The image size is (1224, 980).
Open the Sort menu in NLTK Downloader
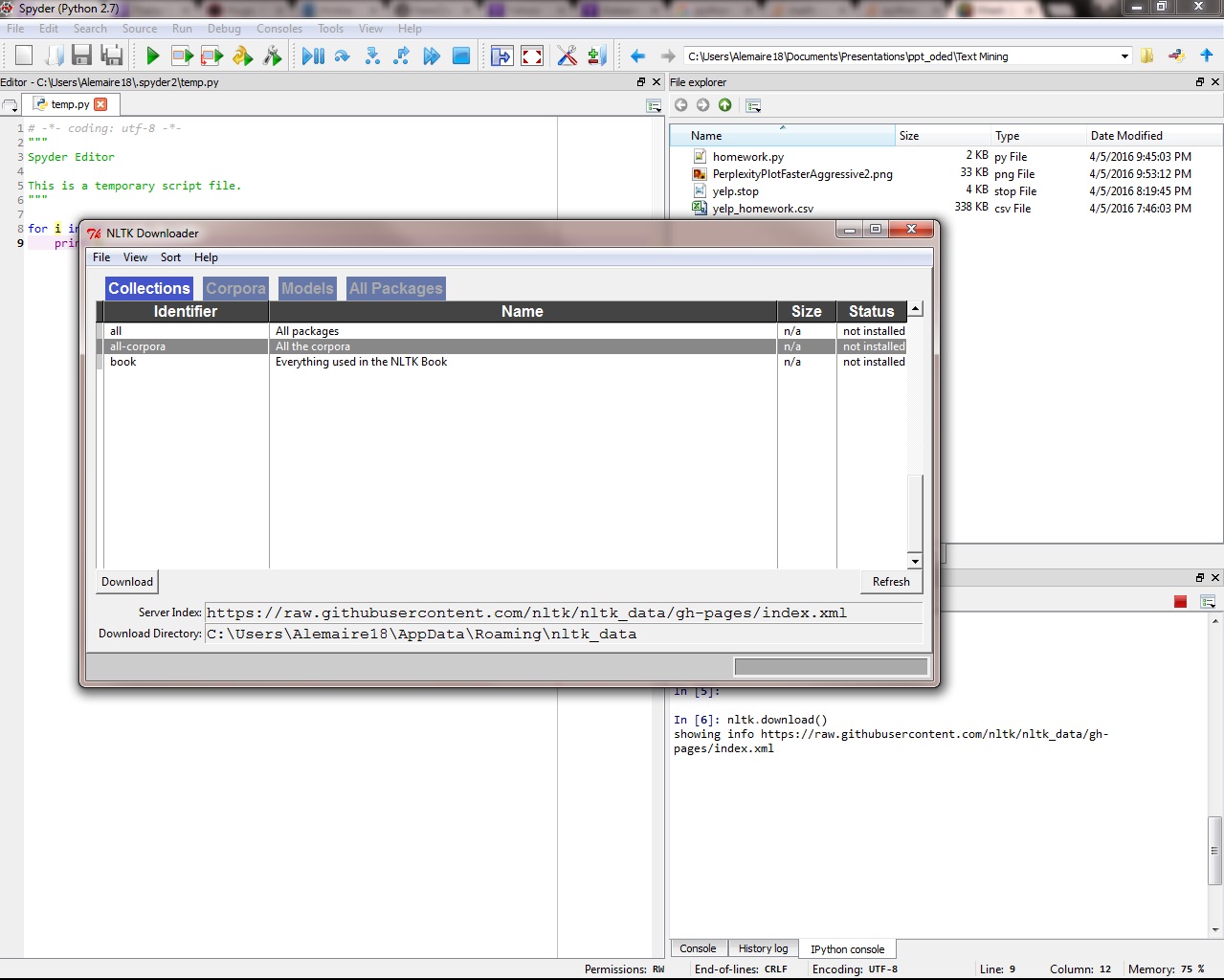pos(170,257)
